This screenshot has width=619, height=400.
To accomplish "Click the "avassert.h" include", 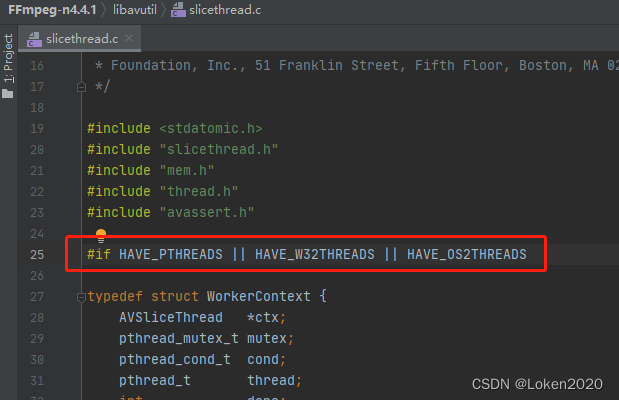I will click(x=207, y=212).
